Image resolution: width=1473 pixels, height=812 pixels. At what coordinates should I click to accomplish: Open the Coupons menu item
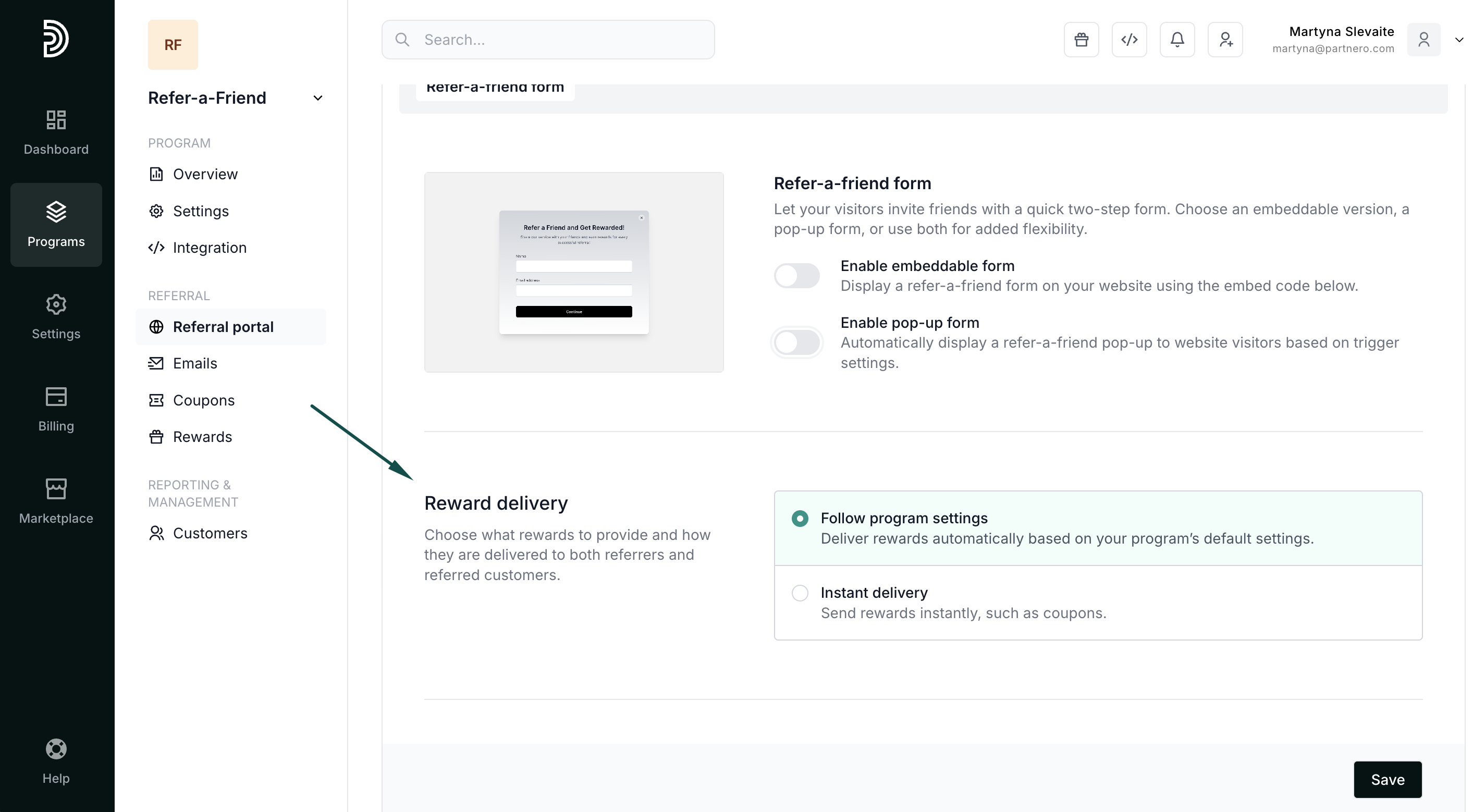[204, 400]
